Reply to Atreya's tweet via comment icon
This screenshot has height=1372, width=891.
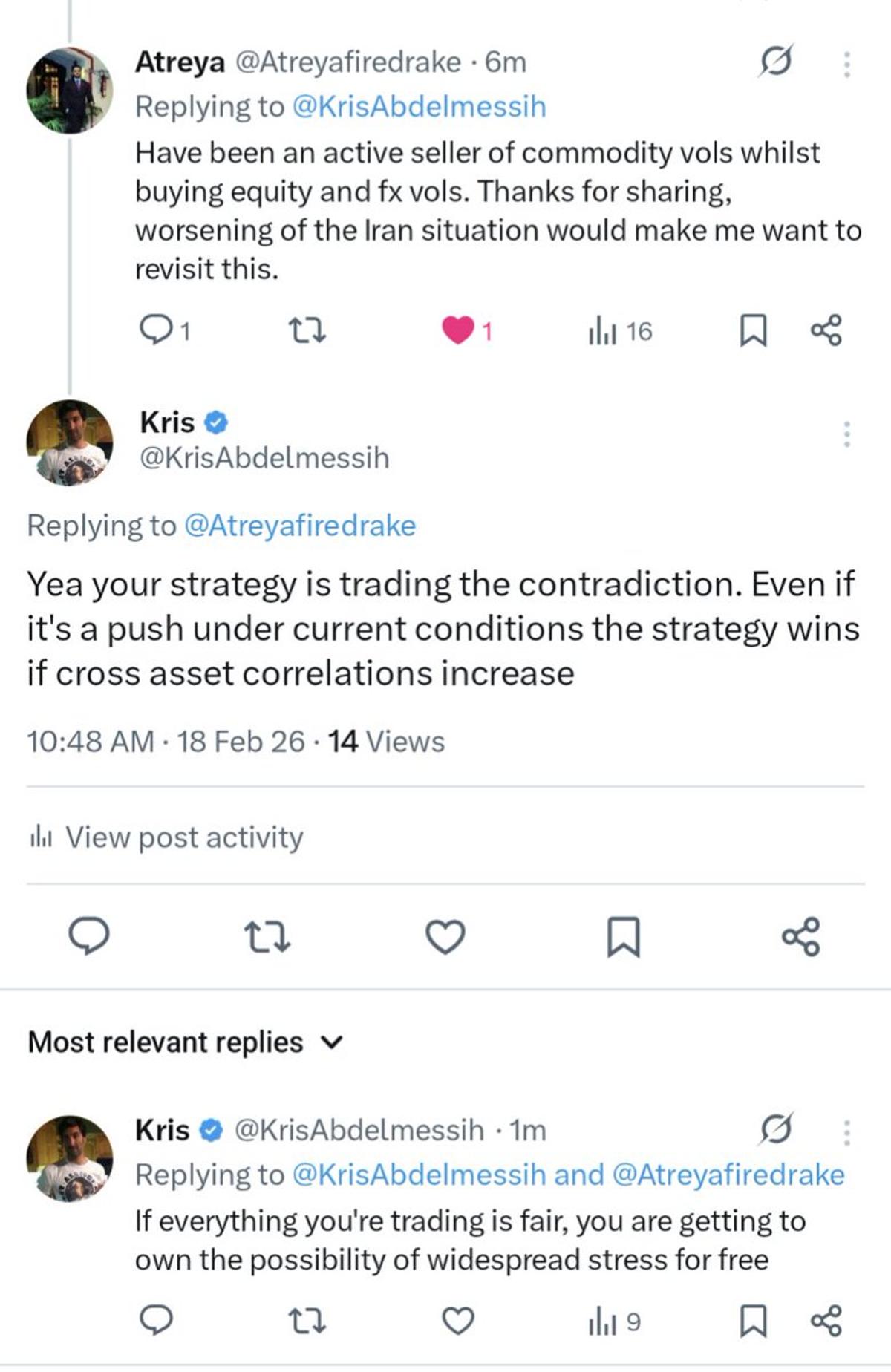pos(156,330)
